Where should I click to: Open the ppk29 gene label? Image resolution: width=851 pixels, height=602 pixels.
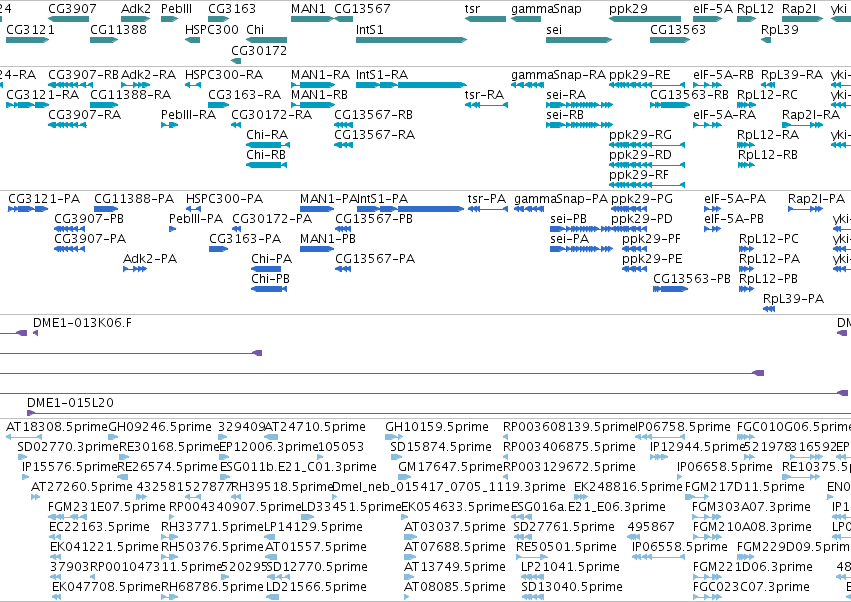click(x=628, y=9)
